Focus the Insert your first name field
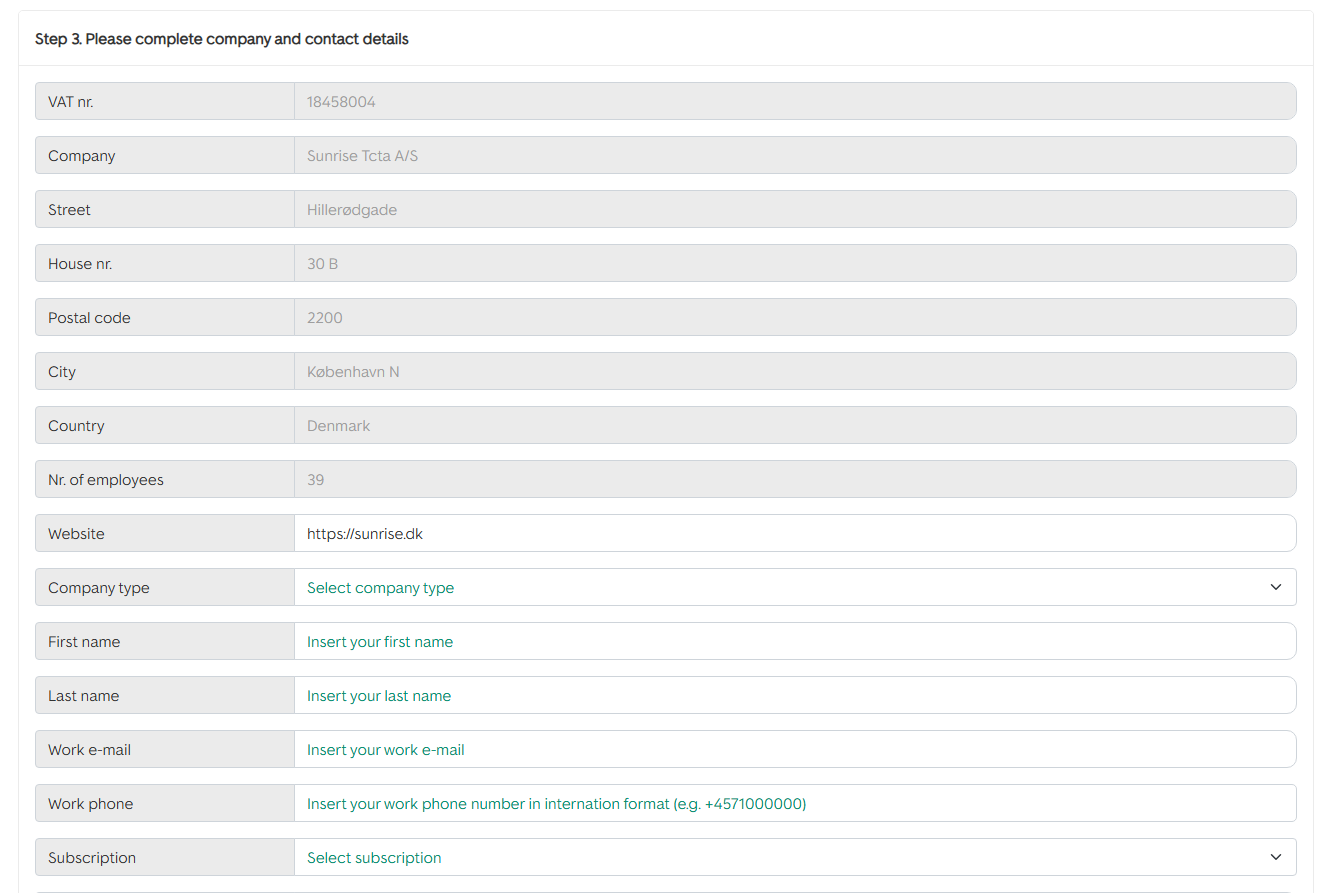This screenshot has width=1342, height=893. (794, 641)
